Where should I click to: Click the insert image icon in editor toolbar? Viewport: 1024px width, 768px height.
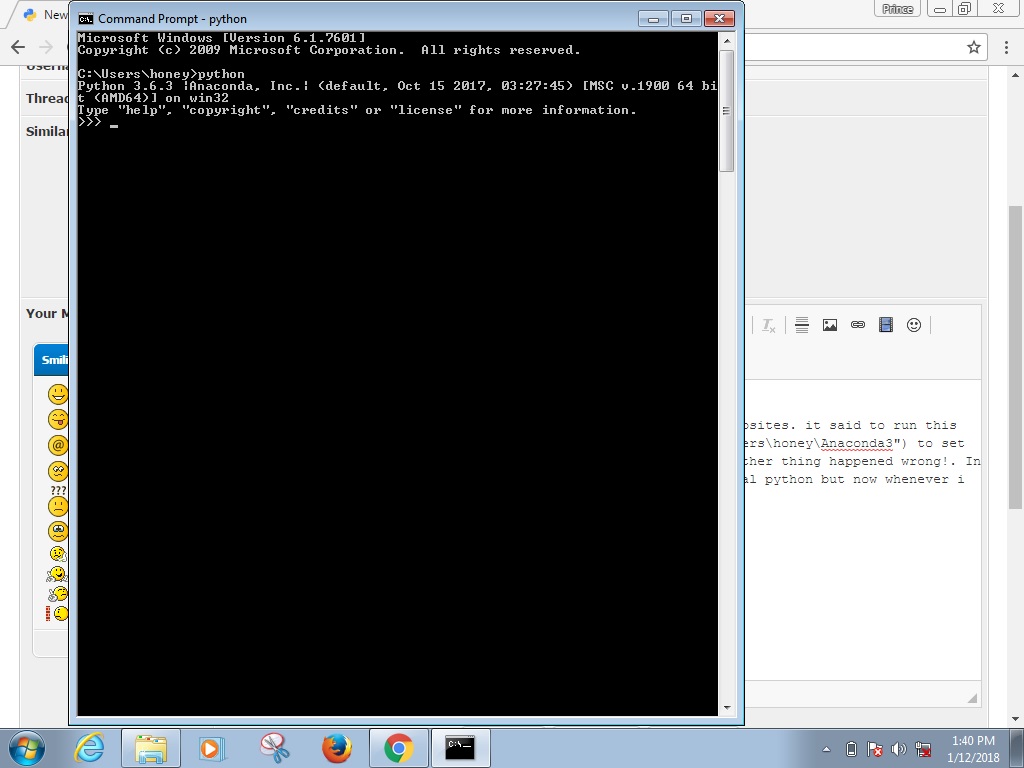coord(829,325)
